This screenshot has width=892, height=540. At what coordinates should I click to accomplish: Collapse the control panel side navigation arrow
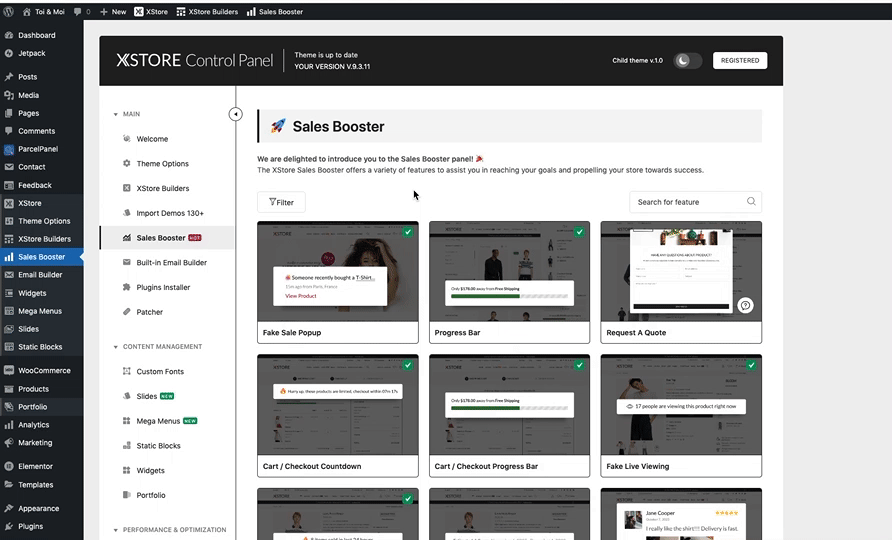[236, 114]
